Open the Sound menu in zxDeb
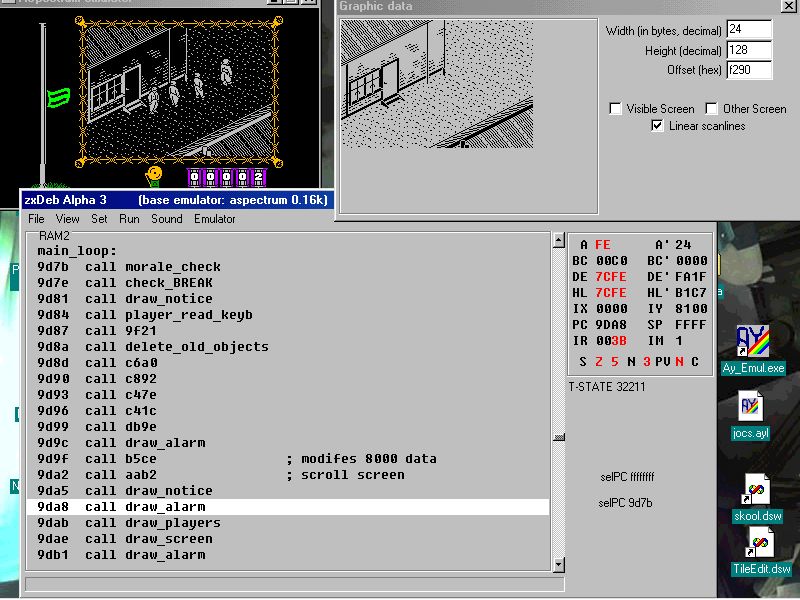The height and width of the screenshot is (600, 800). coord(166,219)
